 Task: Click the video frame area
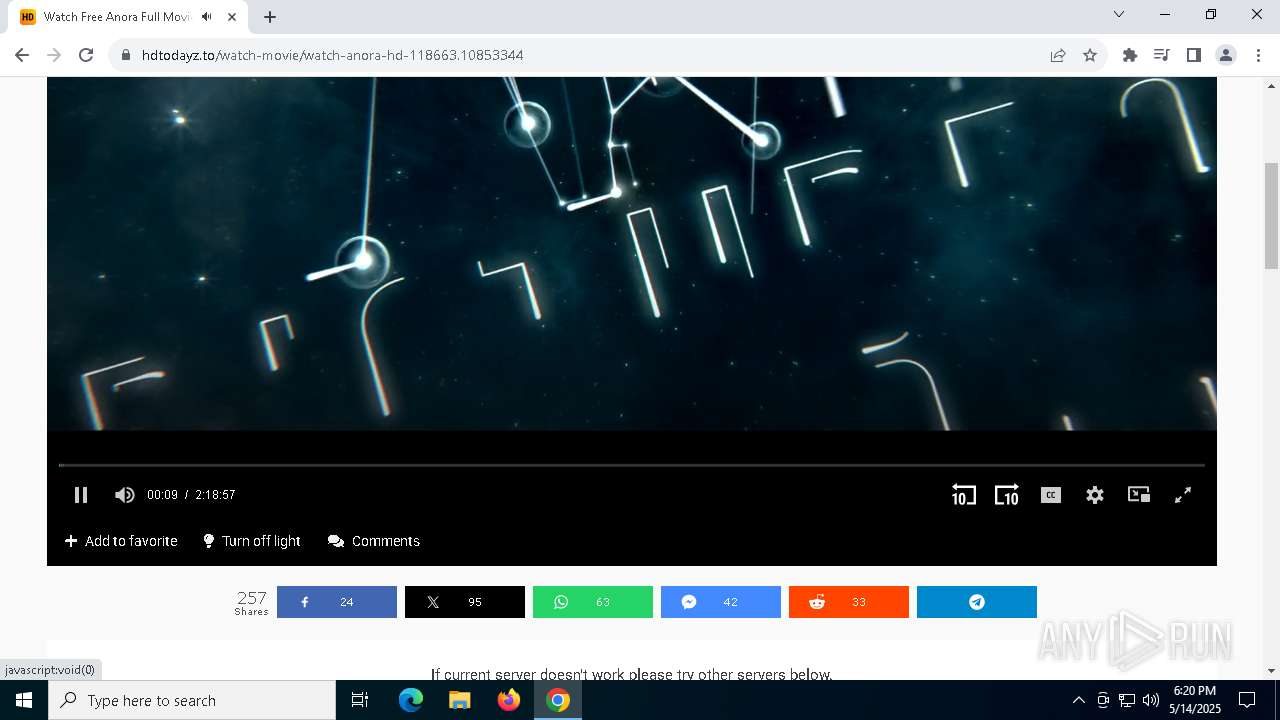632,254
